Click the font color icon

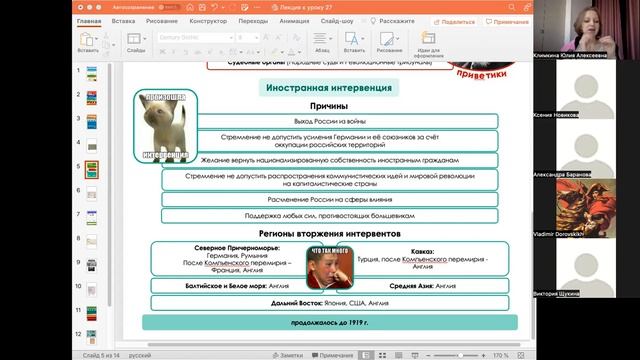click(291, 52)
